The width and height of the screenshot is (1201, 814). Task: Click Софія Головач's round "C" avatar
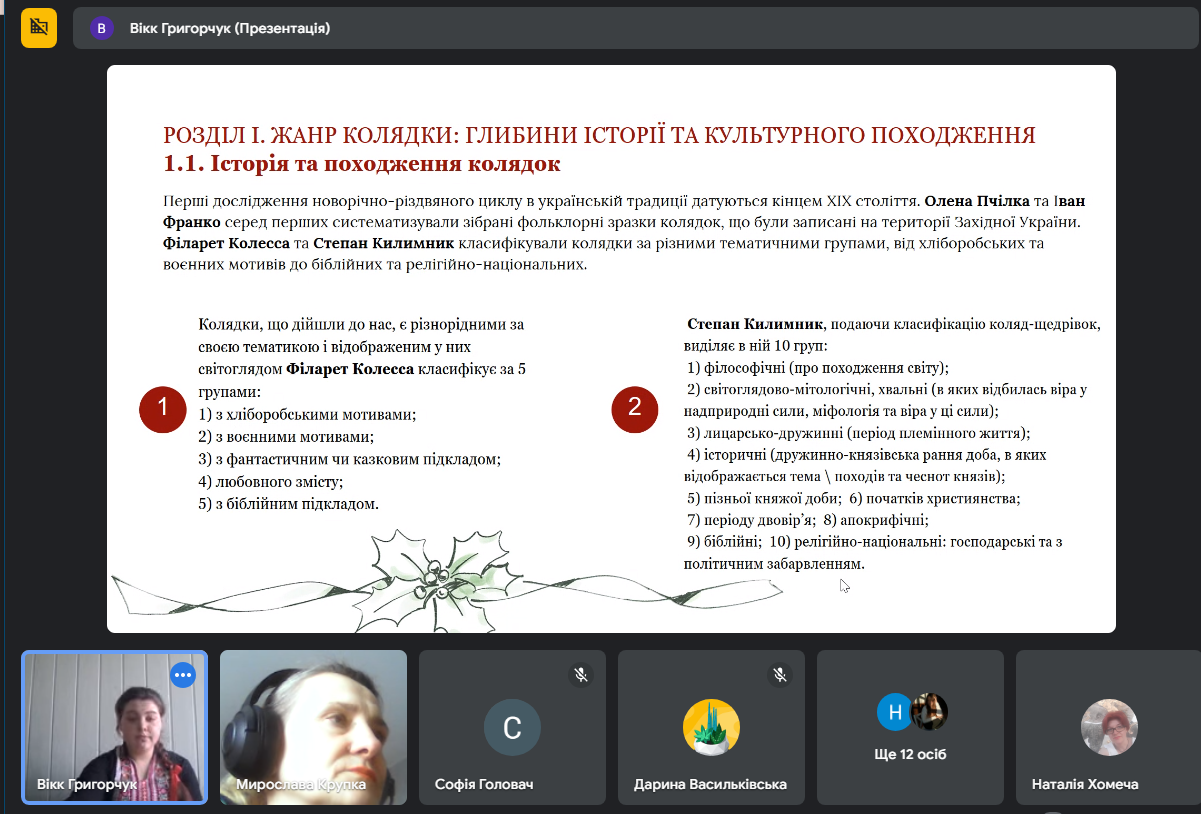click(512, 727)
